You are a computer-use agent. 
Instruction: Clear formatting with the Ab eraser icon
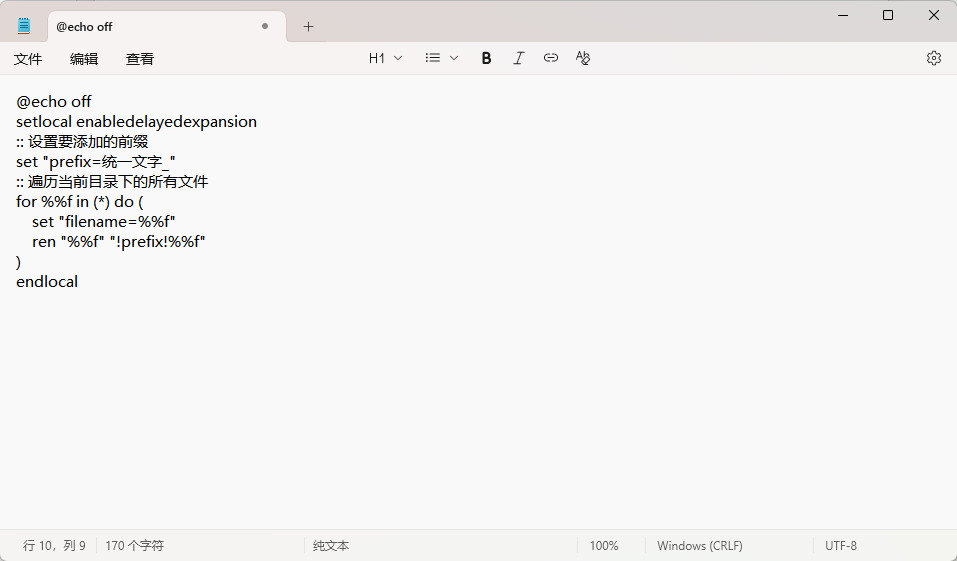583,58
